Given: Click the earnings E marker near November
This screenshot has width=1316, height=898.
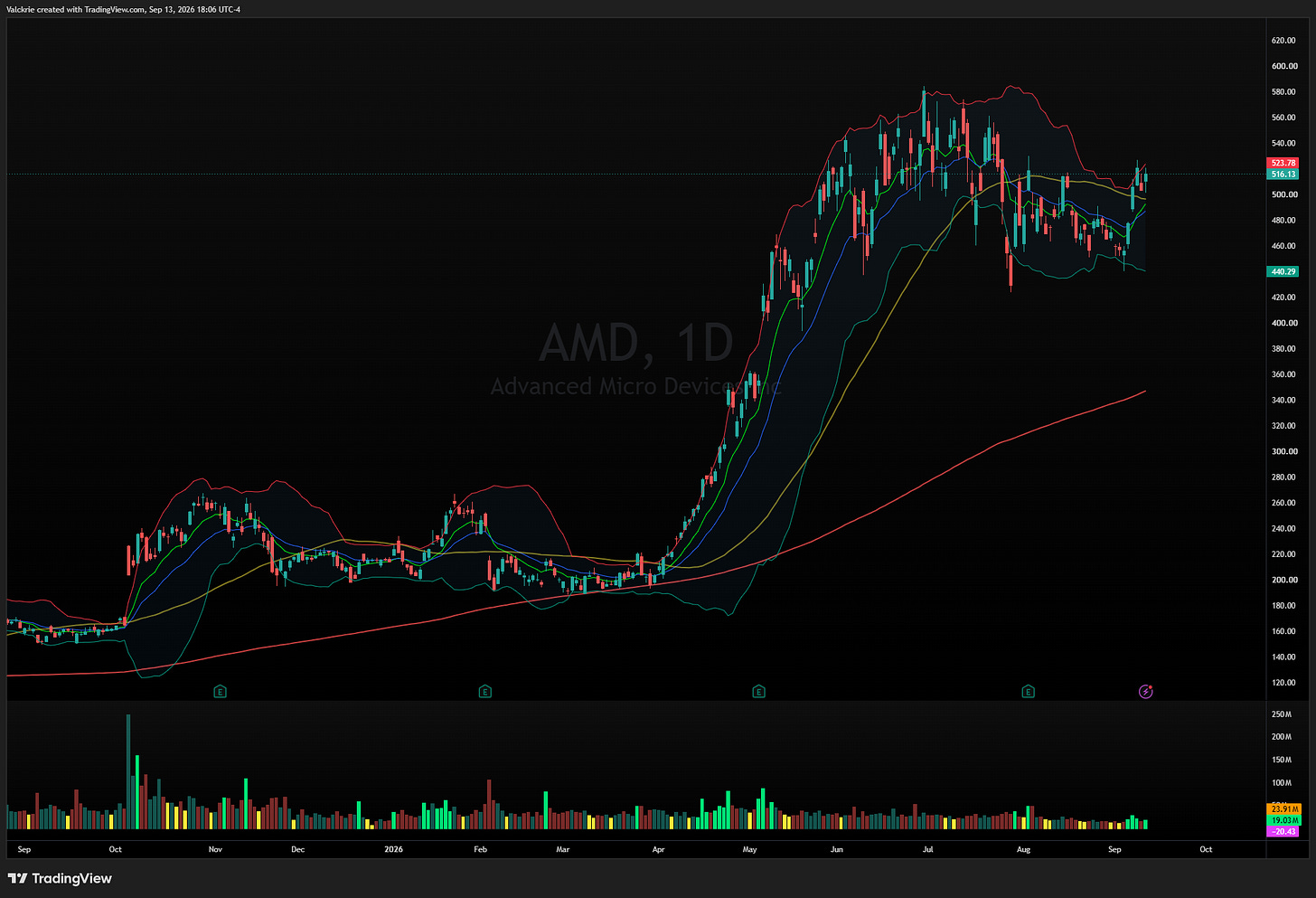Looking at the screenshot, I should coord(220,692).
